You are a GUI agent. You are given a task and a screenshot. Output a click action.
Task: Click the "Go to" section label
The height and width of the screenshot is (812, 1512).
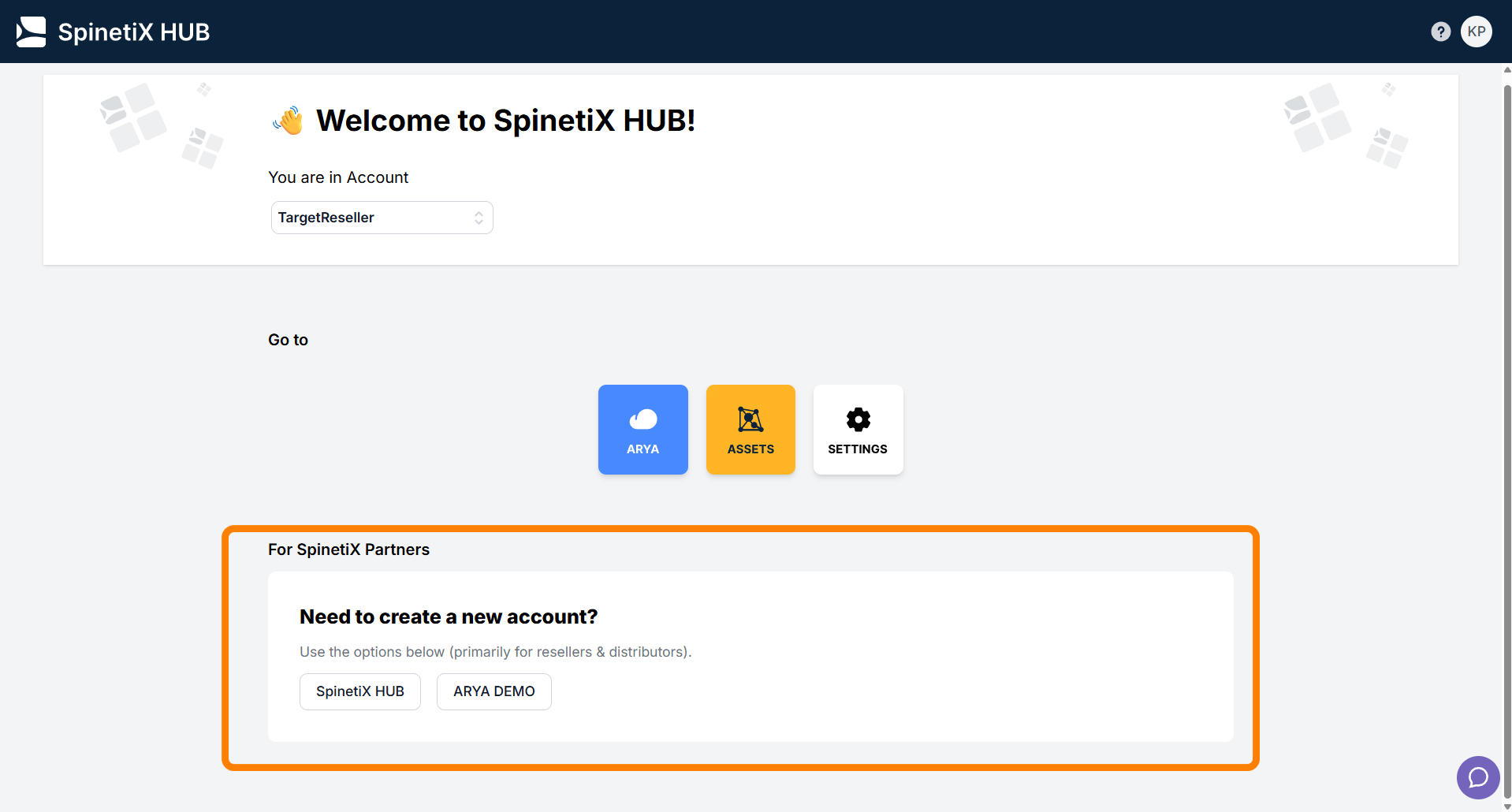pyautogui.click(x=288, y=340)
